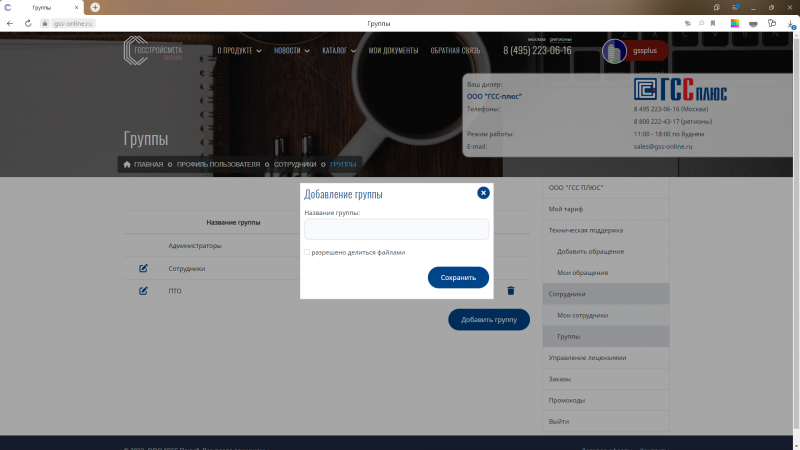Select Мои сотрудники in sidebar

[x=606, y=315]
